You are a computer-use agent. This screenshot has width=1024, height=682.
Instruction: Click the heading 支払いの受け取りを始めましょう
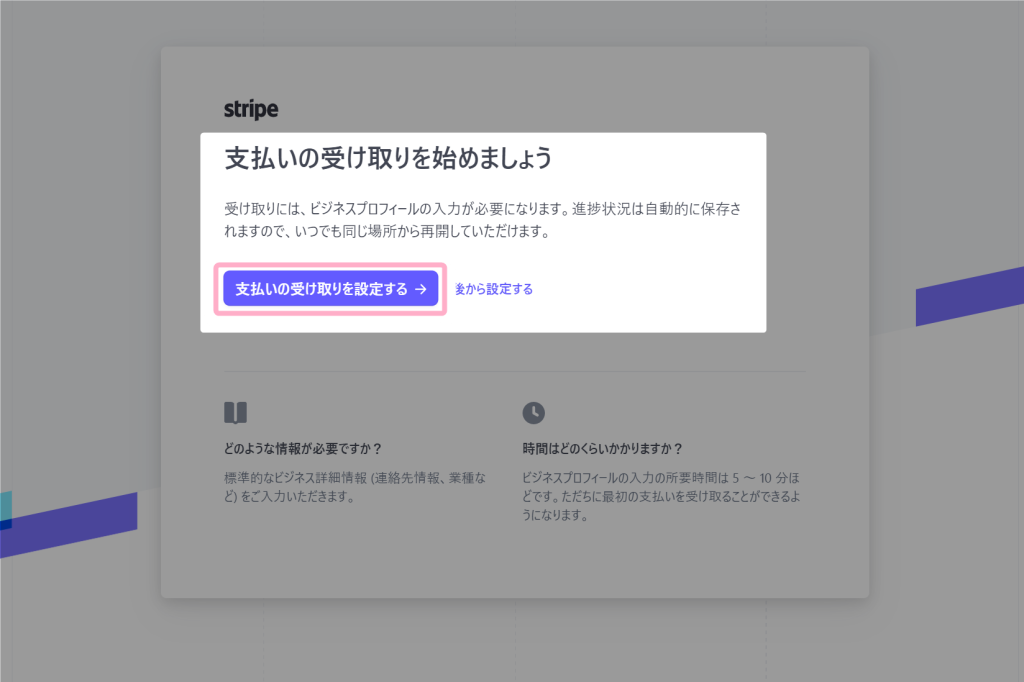(388, 159)
